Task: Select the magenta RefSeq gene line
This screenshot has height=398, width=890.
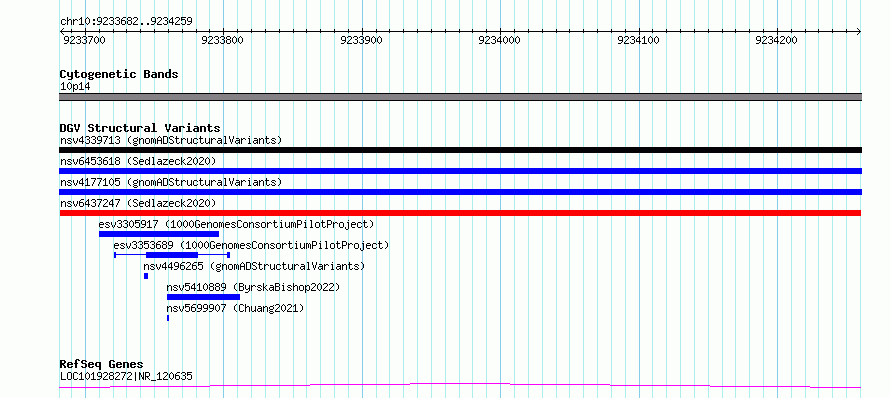Action: 460,386
